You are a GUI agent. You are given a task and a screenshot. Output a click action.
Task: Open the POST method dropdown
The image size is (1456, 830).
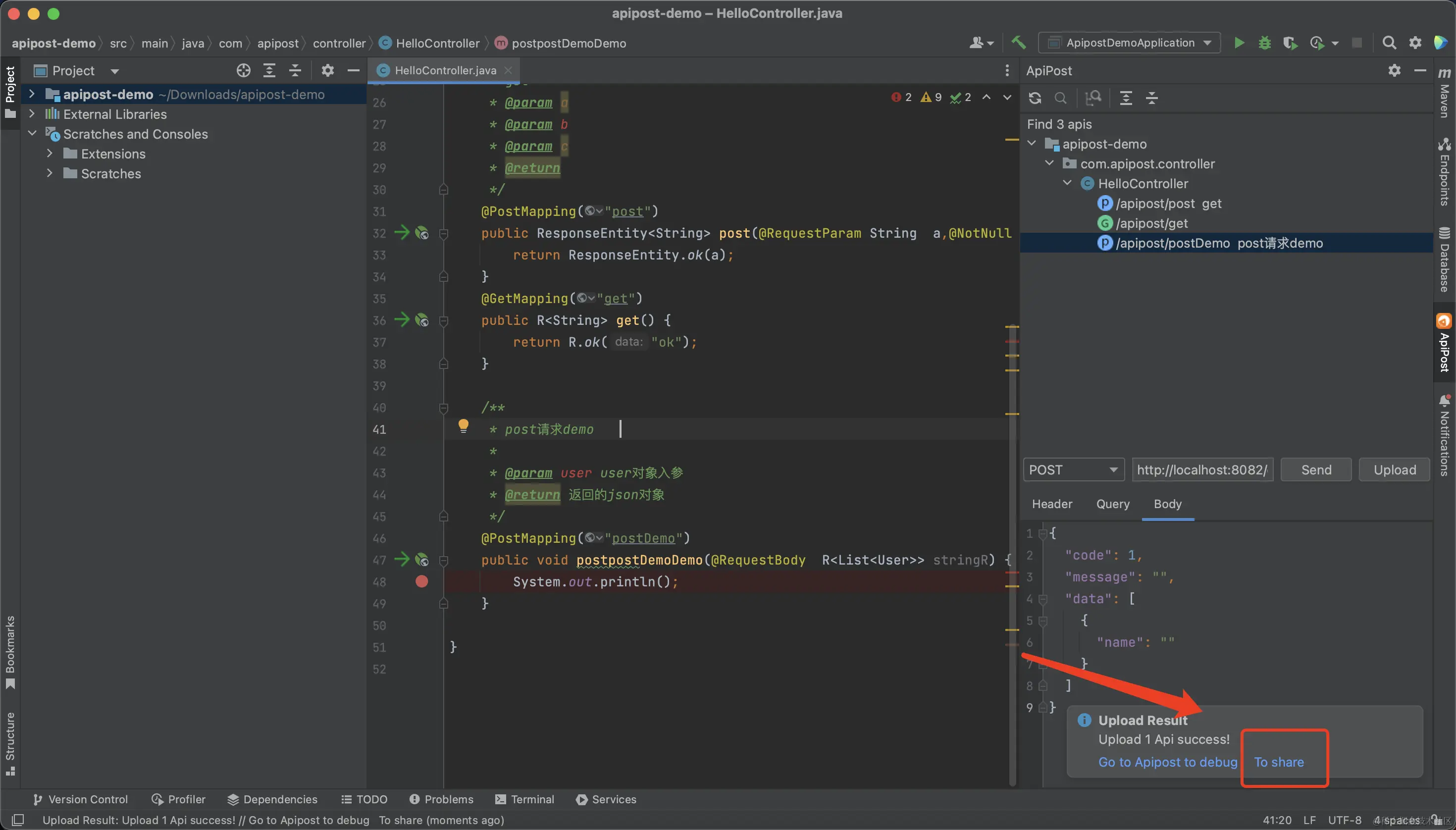pyautogui.click(x=1073, y=470)
